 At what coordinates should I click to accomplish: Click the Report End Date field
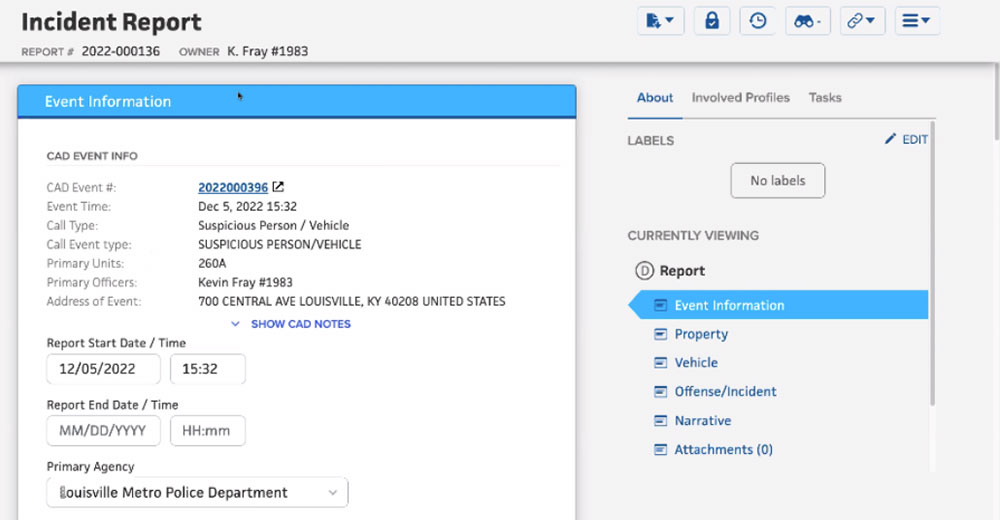[x=103, y=431]
